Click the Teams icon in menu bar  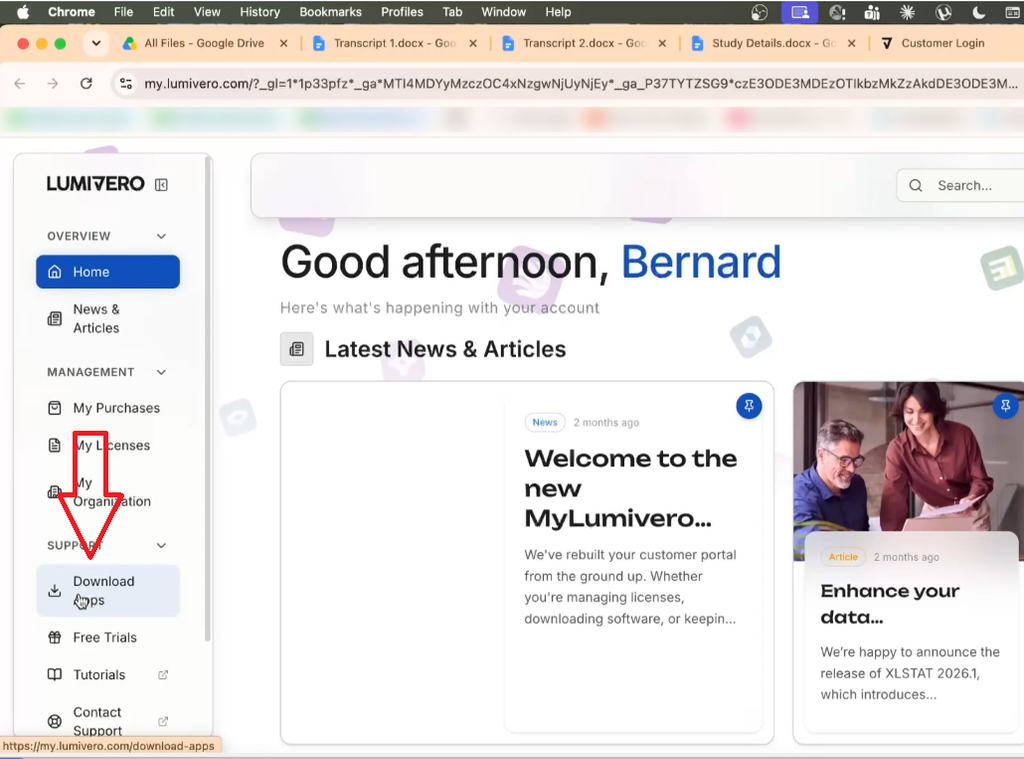coord(872,12)
